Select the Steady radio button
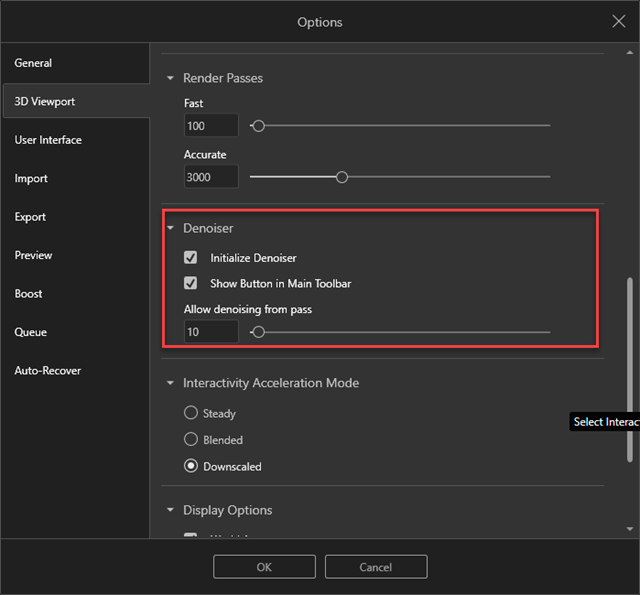 click(191, 413)
